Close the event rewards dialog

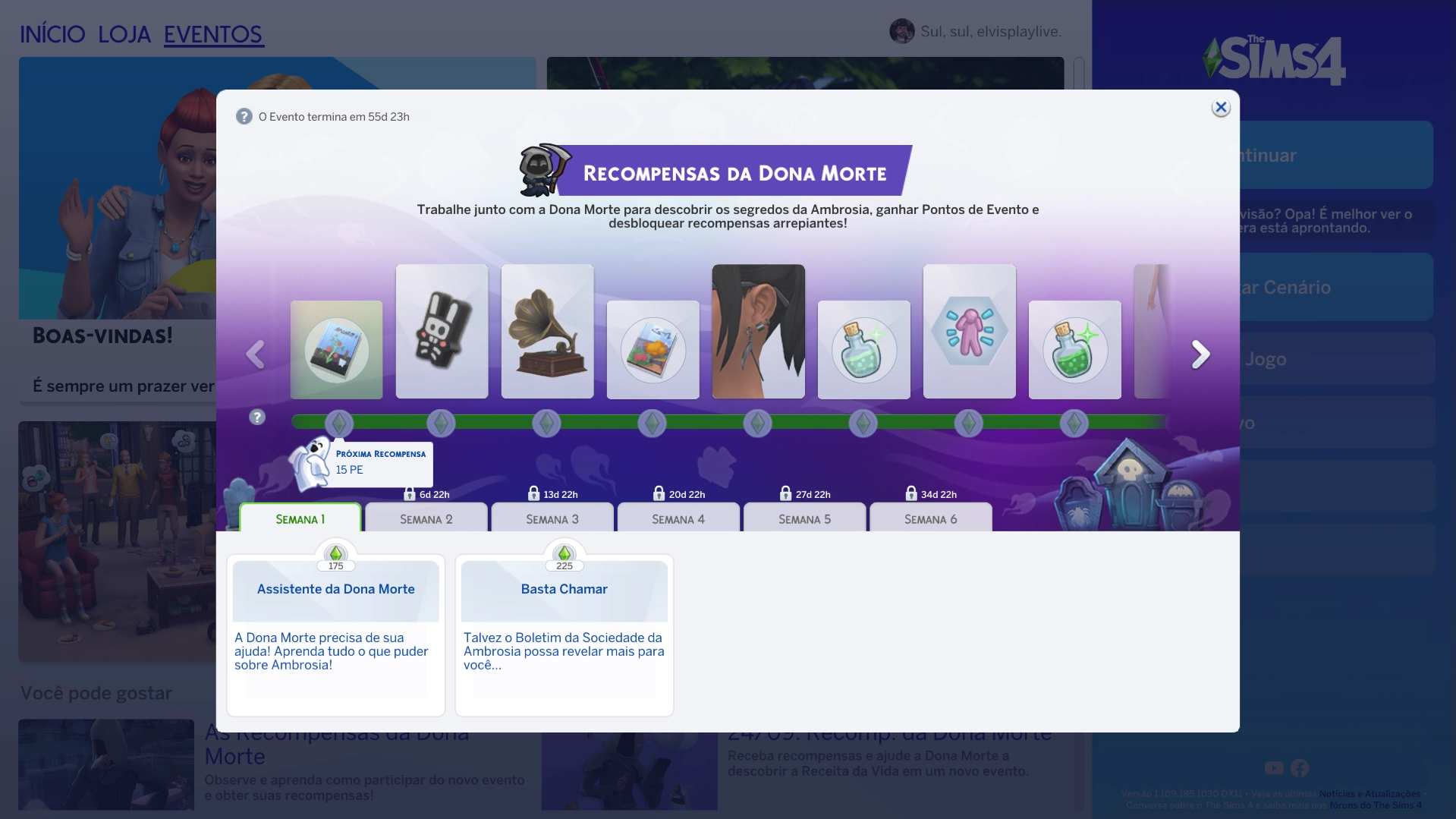point(1220,108)
